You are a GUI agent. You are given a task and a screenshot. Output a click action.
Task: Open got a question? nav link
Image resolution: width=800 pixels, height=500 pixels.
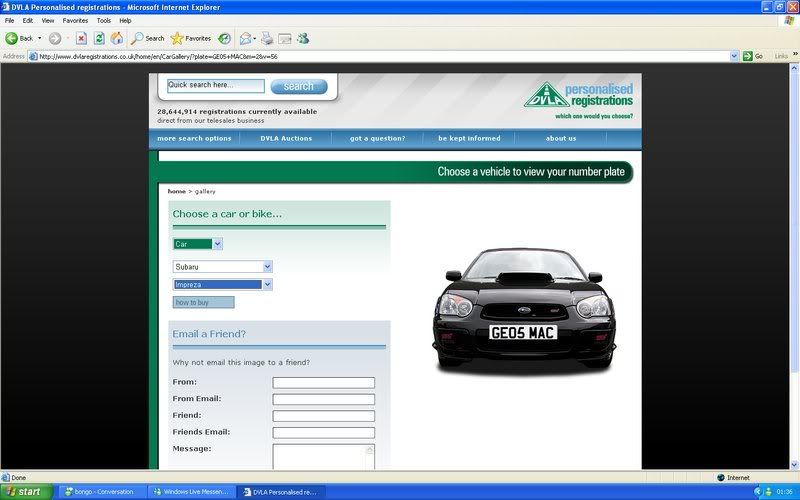pyautogui.click(x=378, y=138)
